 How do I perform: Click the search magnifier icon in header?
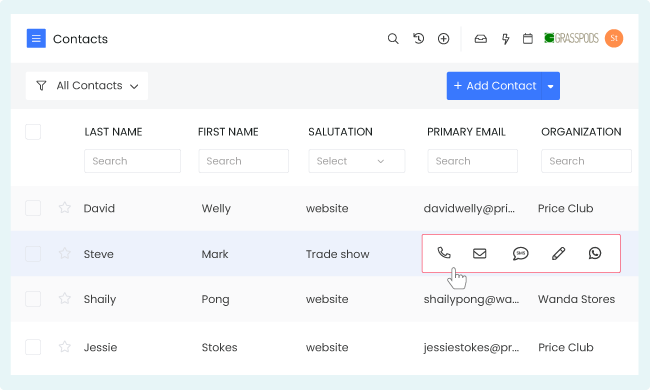pos(393,39)
